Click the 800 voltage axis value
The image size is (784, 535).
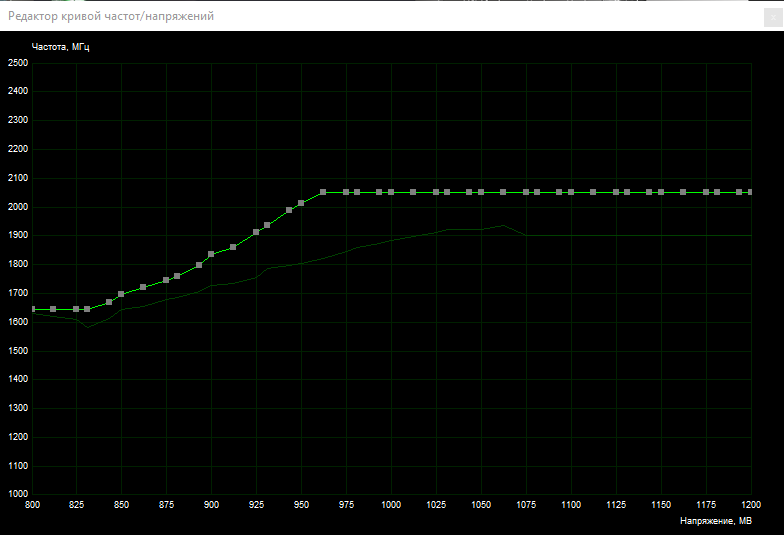pos(32,505)
